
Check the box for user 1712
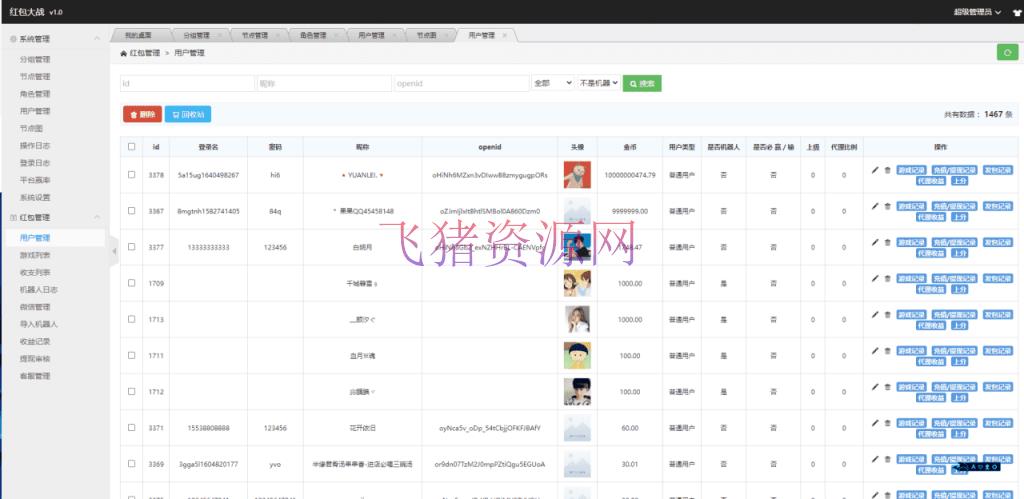(x=132, y=391)
